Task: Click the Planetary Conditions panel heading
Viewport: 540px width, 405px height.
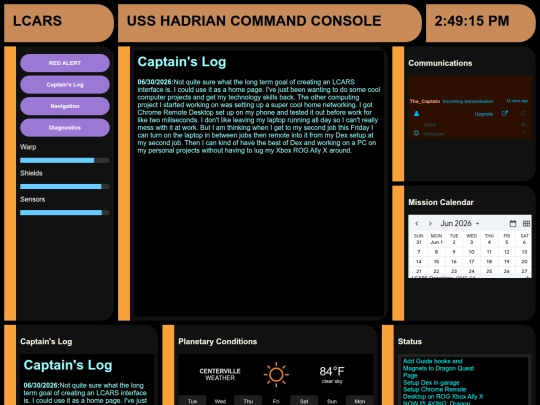Action: (x=218, y=341)
